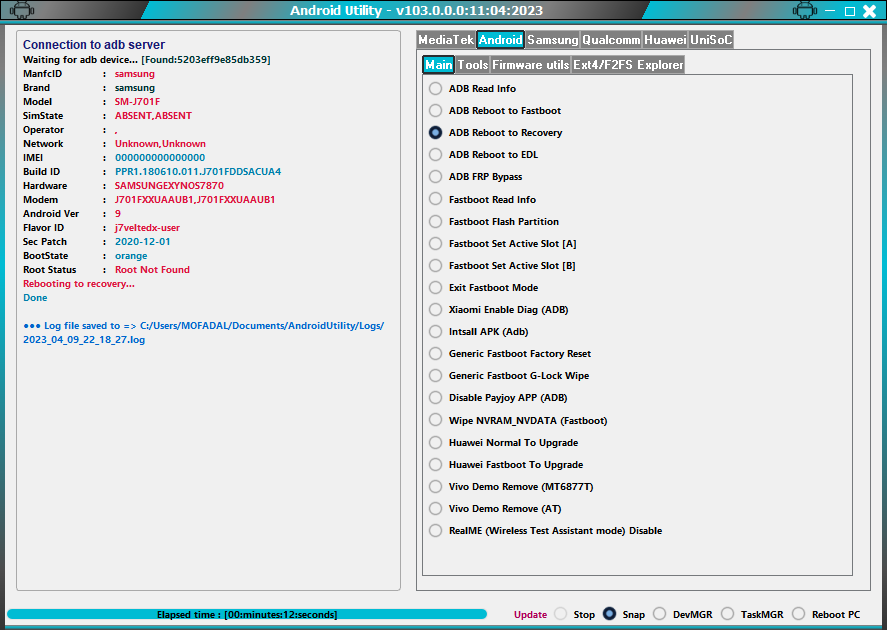Viewport: 887px width, 630px height.
Task: Open the Huawei tab
Action: (x=665, y=40)
